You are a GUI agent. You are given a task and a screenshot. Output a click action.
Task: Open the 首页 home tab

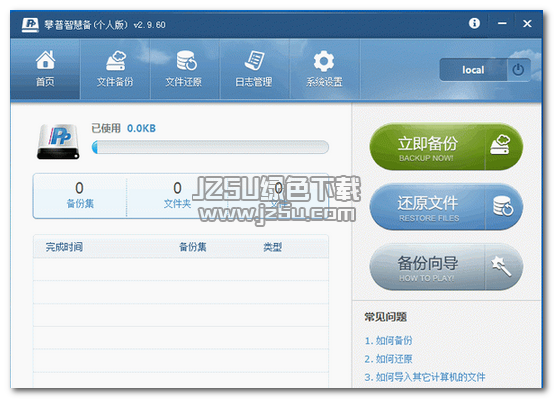pos(45,69)
